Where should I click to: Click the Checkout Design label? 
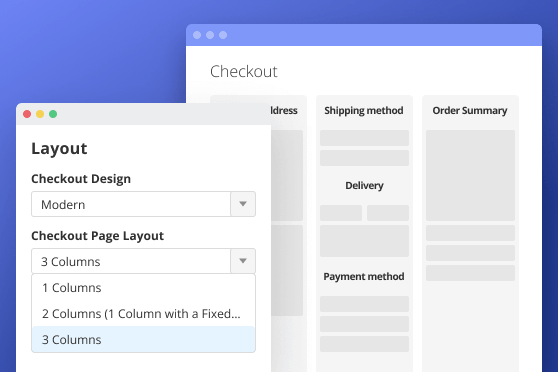click(81, 179)
